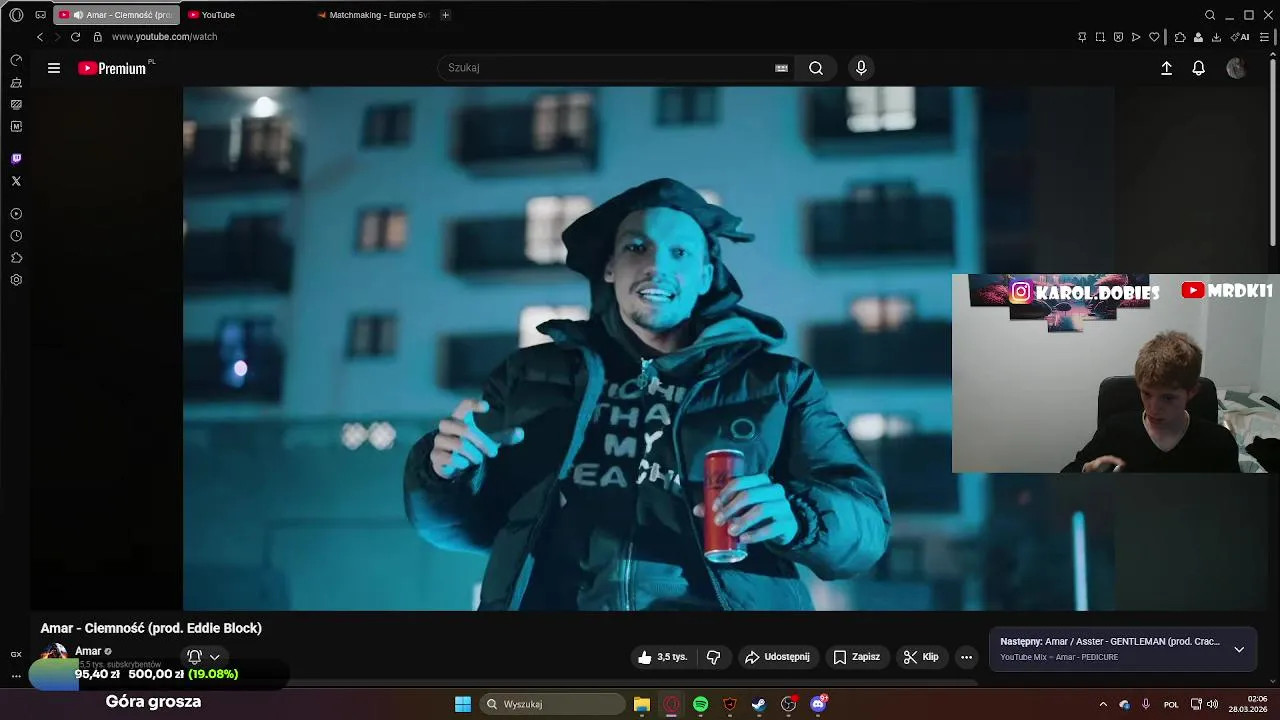Screen dimensions: 1280x720
Task: Open the Aria AI assistant button
Action: pos(1241,37)
